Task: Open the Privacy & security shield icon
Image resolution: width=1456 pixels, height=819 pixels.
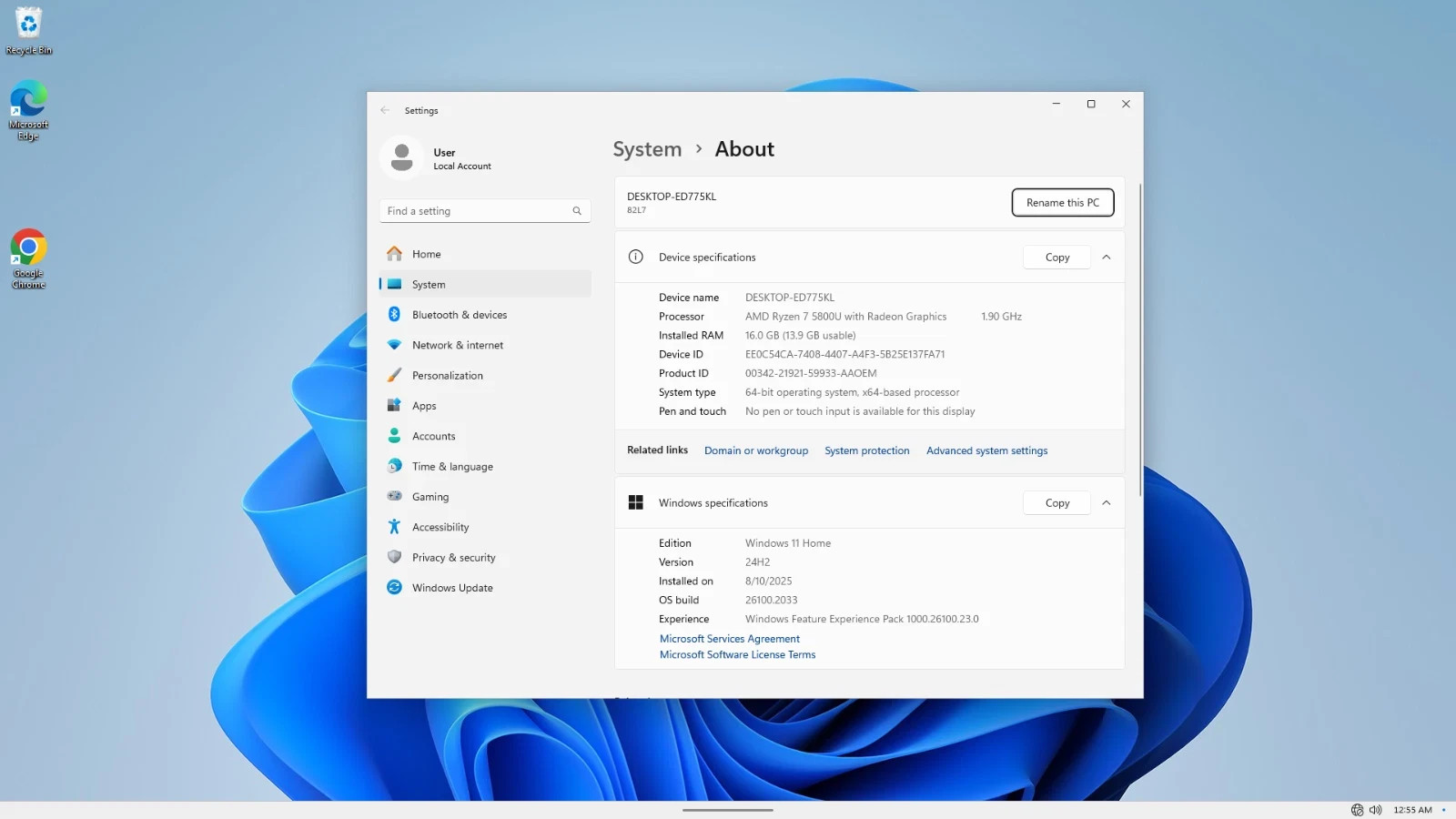Action: point(394,558)
